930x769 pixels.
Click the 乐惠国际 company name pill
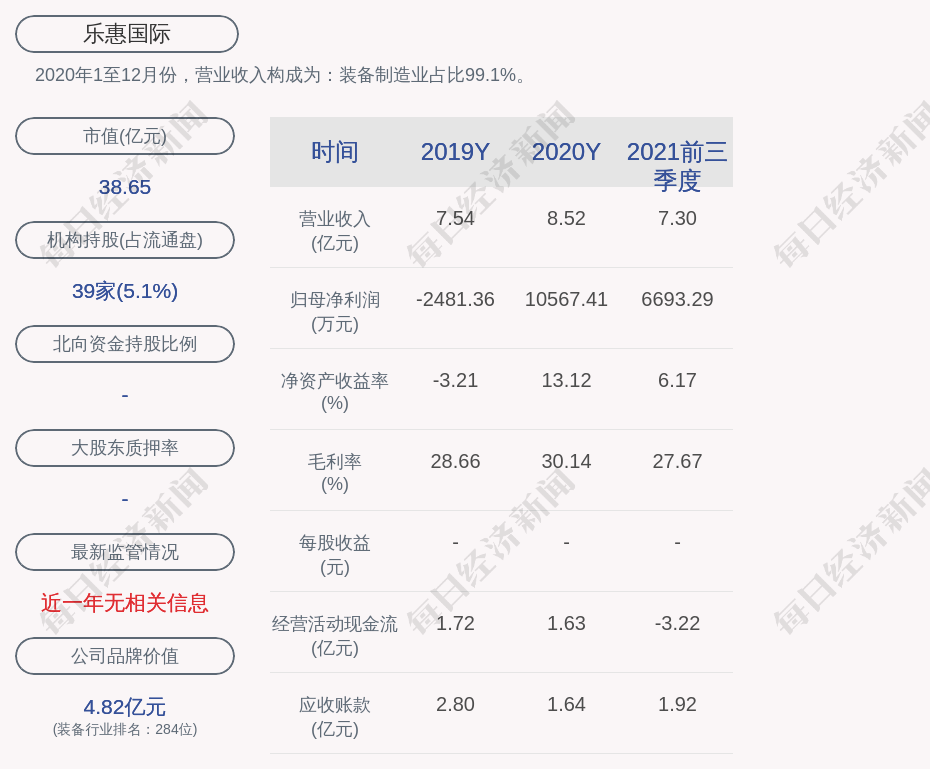pyautogui.click(x=127, y=34)
